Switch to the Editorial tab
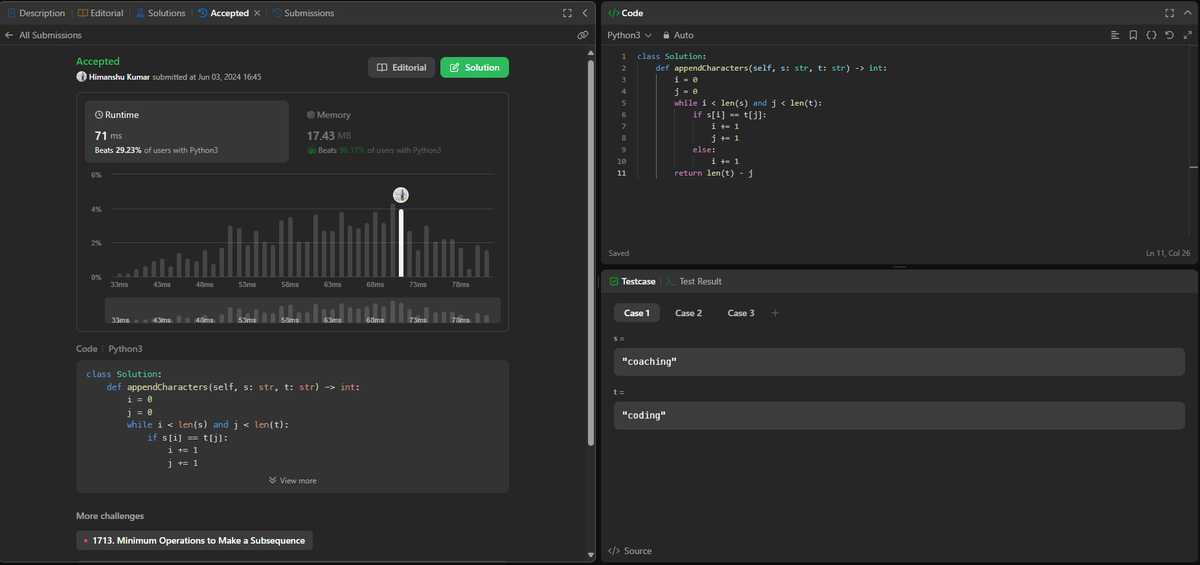 click(100, 13)
